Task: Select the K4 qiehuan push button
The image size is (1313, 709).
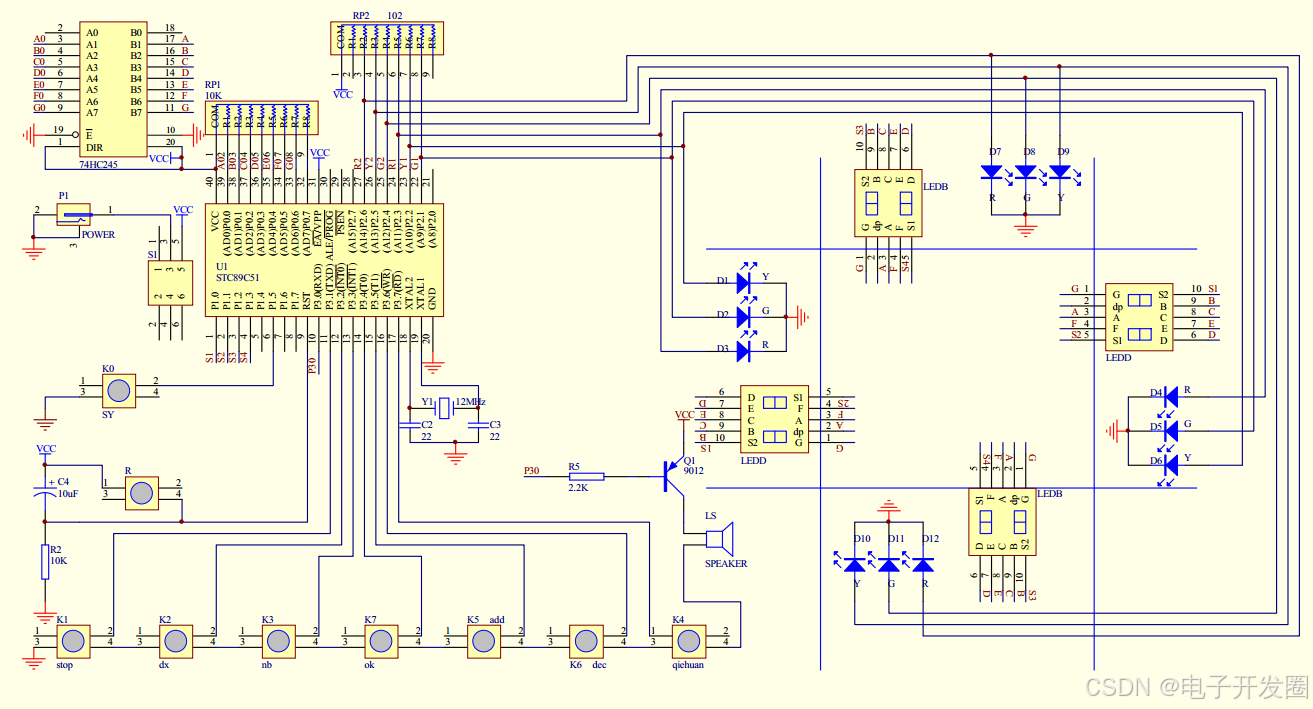Action: tap(690, 640)
